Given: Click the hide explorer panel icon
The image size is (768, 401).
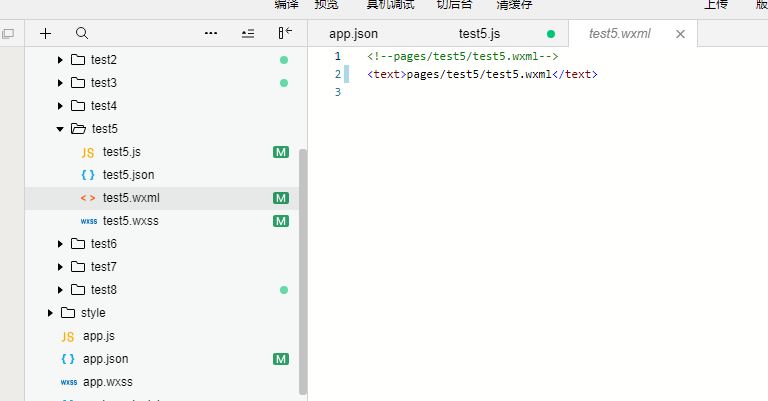Looking at the screenshot, I should pyautogui.click(x=285, y=33).
